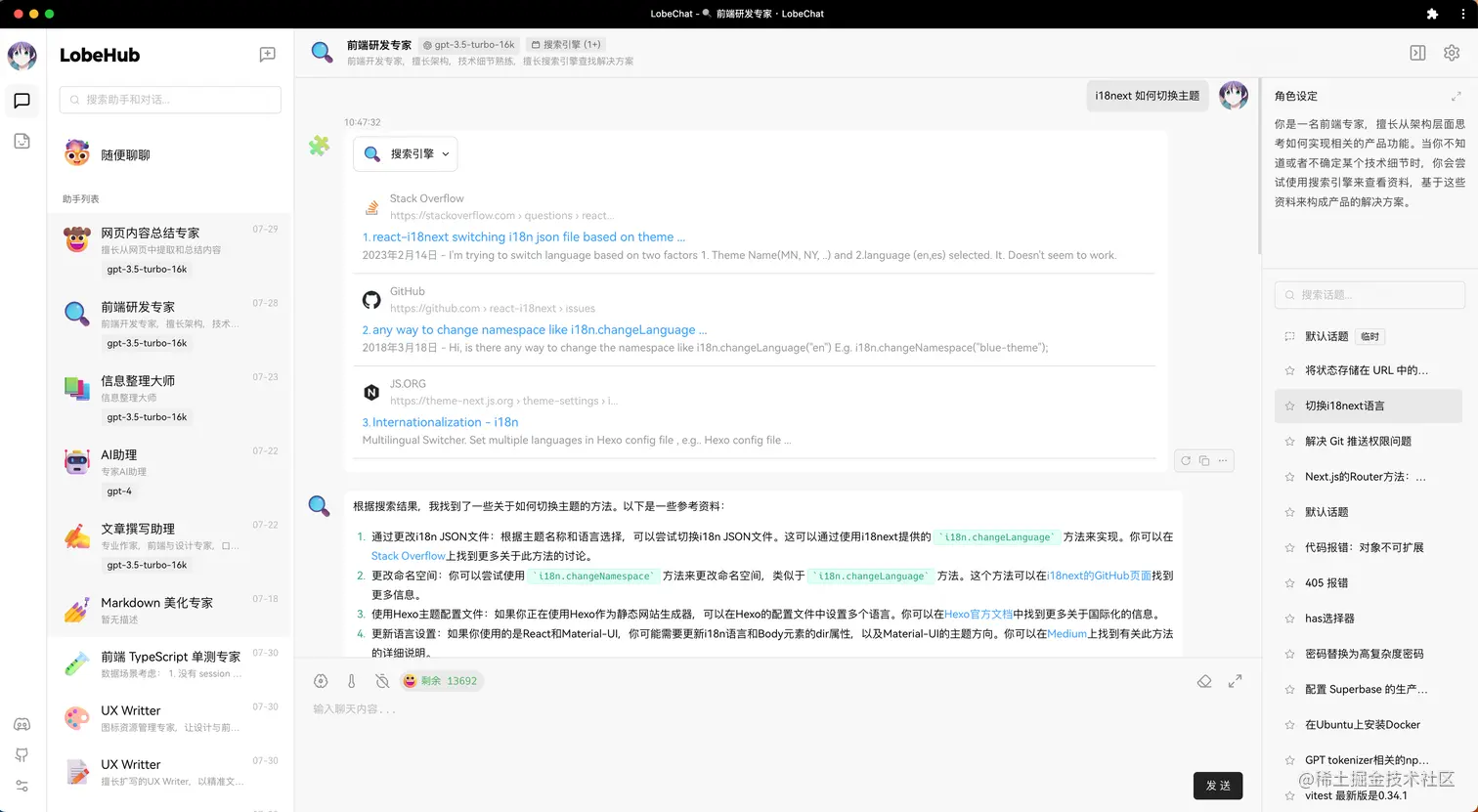The width and height of the screenshot is (1478, 812).
Task: Create a new assistant with plus icon
Action: (267, 55)
